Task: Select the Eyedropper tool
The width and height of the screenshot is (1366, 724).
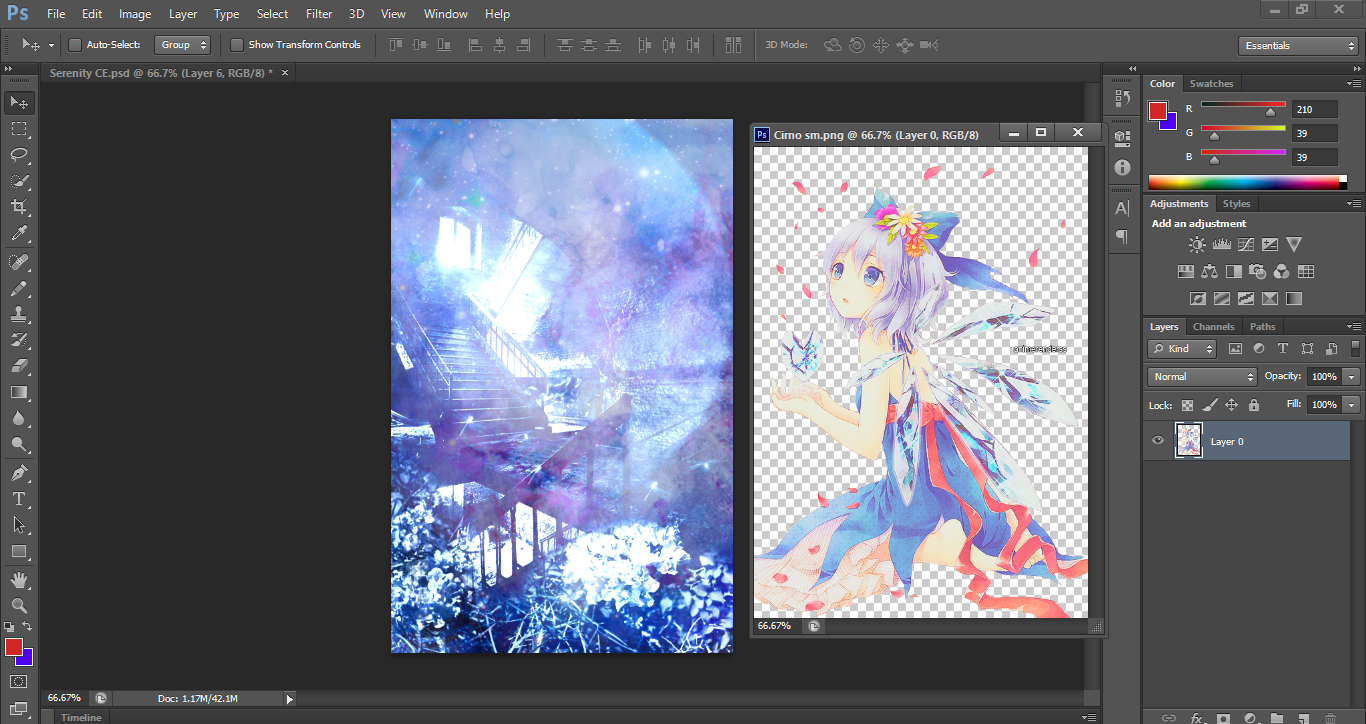Action: point(19,233)
